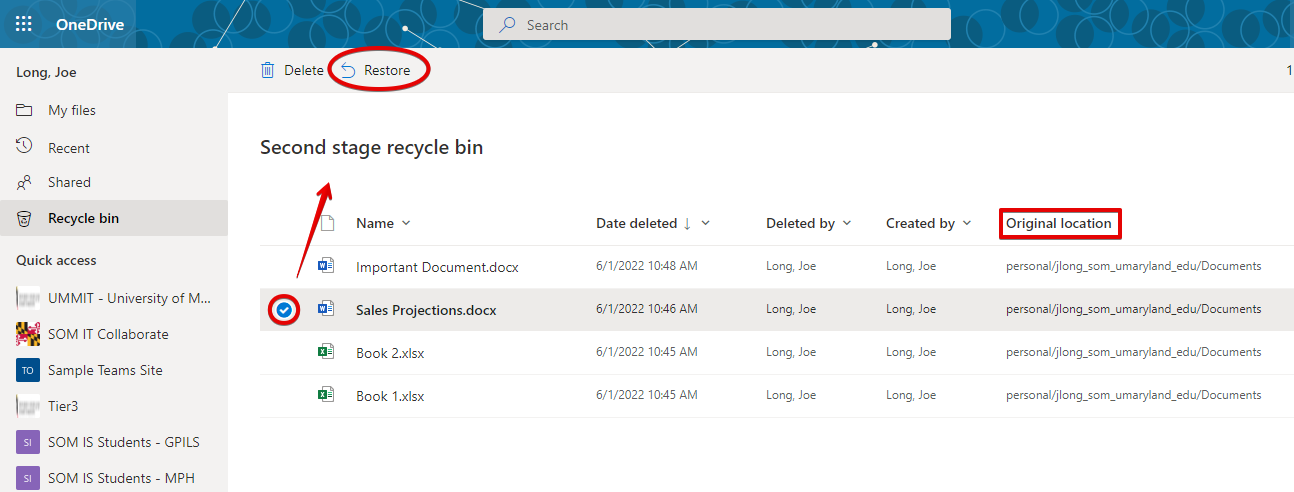
Task: Click into the Search box
Action: tap(716, 24)
